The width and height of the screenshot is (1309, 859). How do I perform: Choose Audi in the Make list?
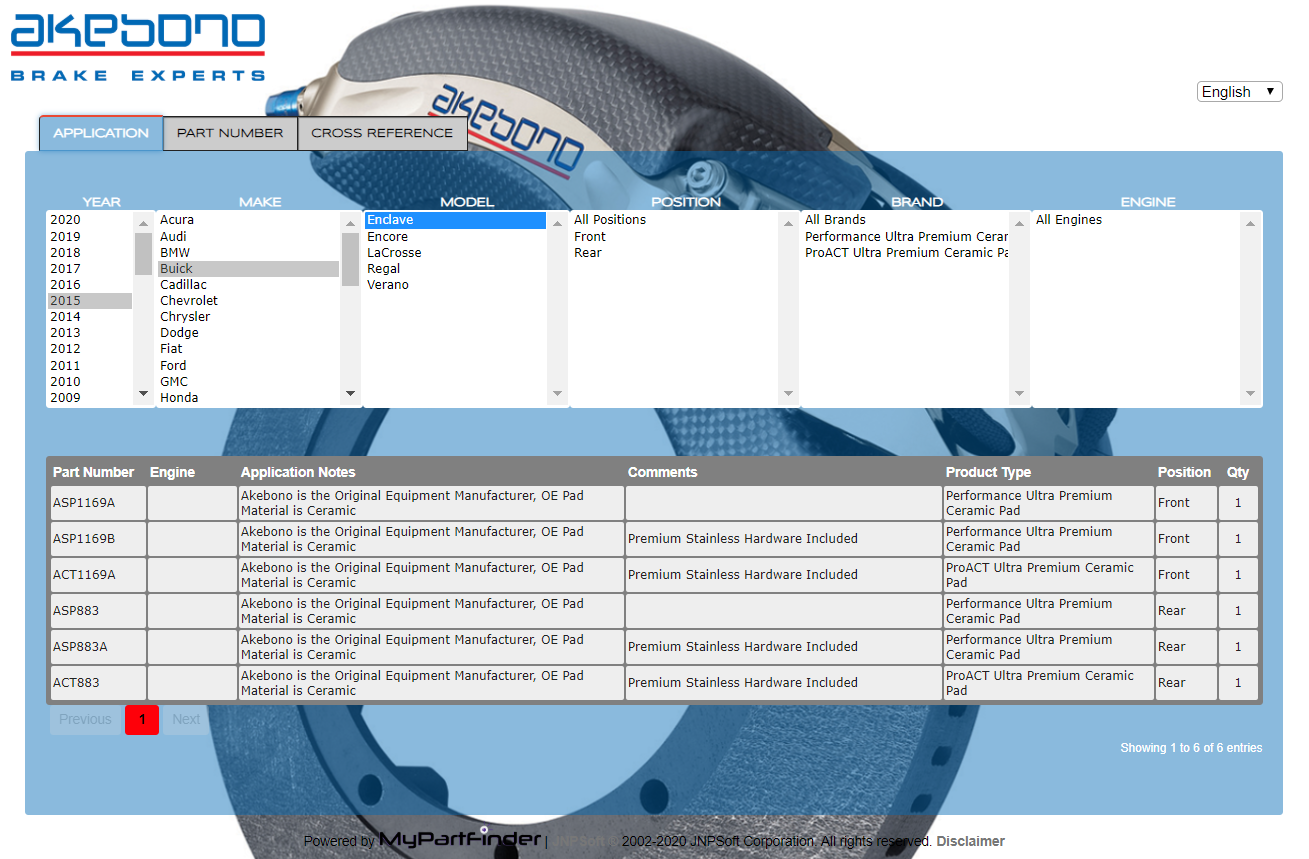248,237
